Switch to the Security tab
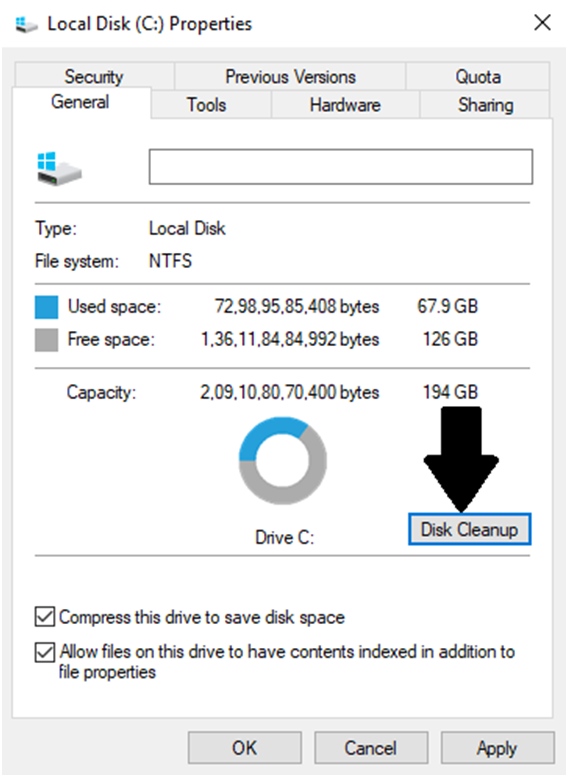This screenshot has width=568, height=777. pos(94,76)
